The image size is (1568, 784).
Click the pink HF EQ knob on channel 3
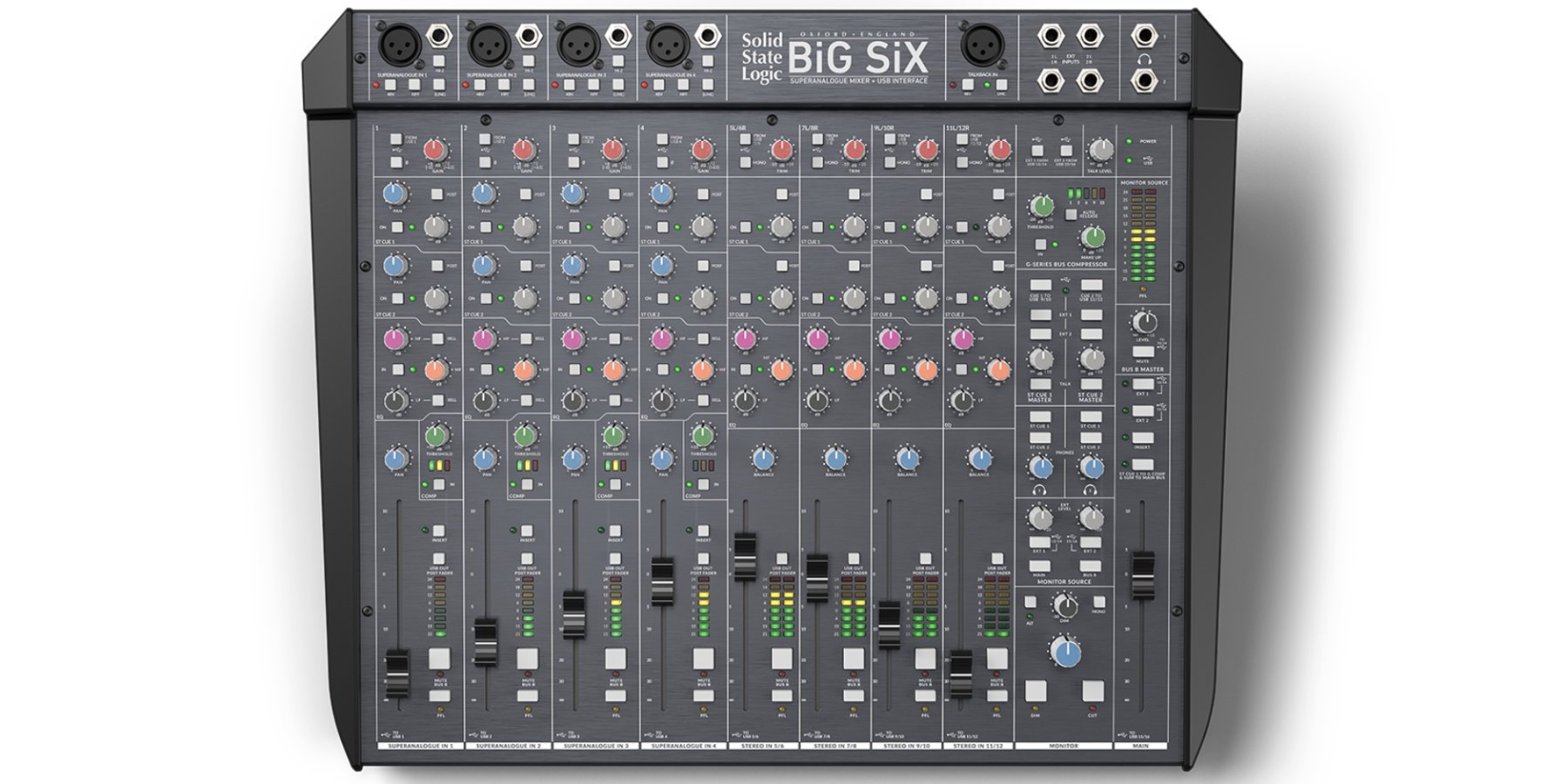point(572,339)
